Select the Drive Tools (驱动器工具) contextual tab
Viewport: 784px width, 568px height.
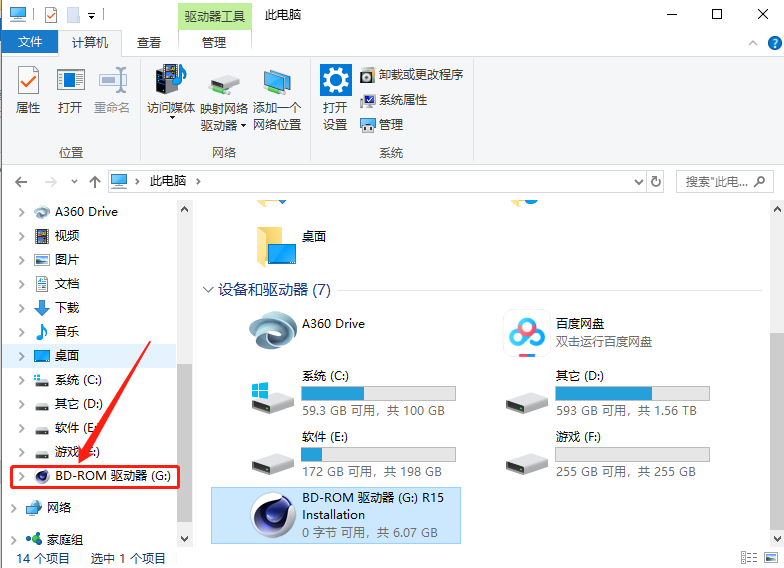(x=214, y=16)
